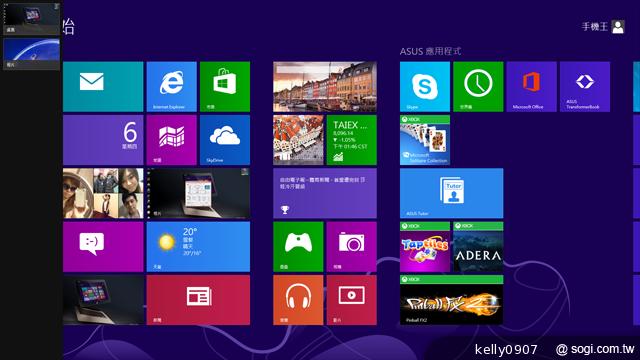Open Microsoft Solitaire Collection tile
Image resolution: width=640 pixels, height=360 pixels.
coord(425,140)
